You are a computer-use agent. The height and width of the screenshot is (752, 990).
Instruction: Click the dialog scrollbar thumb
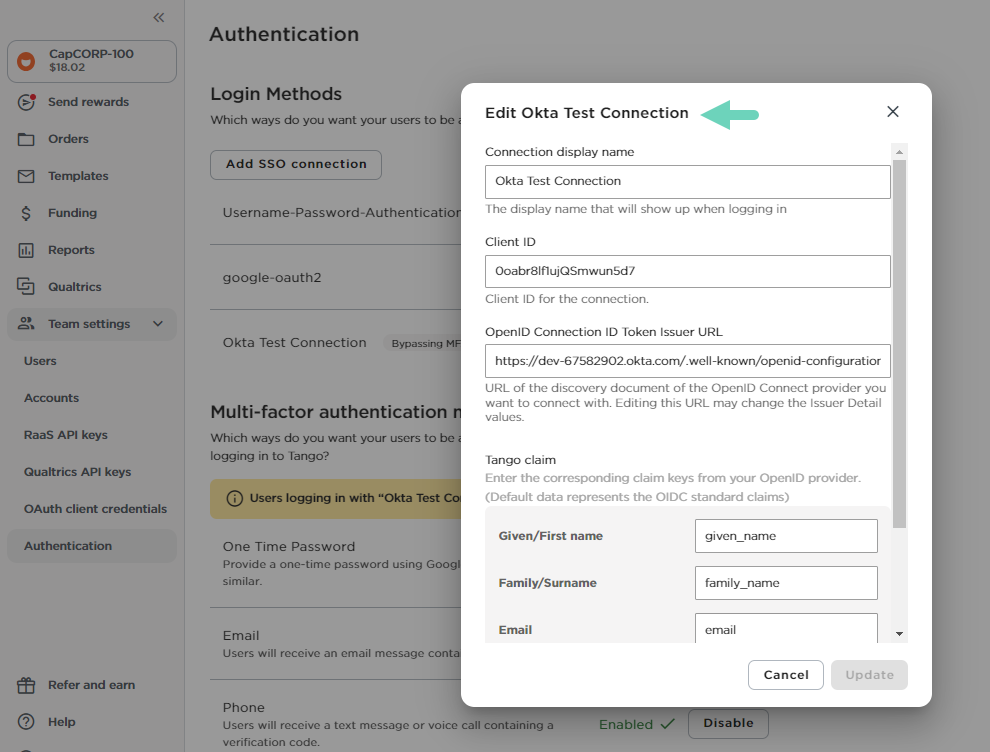(899, 344)
